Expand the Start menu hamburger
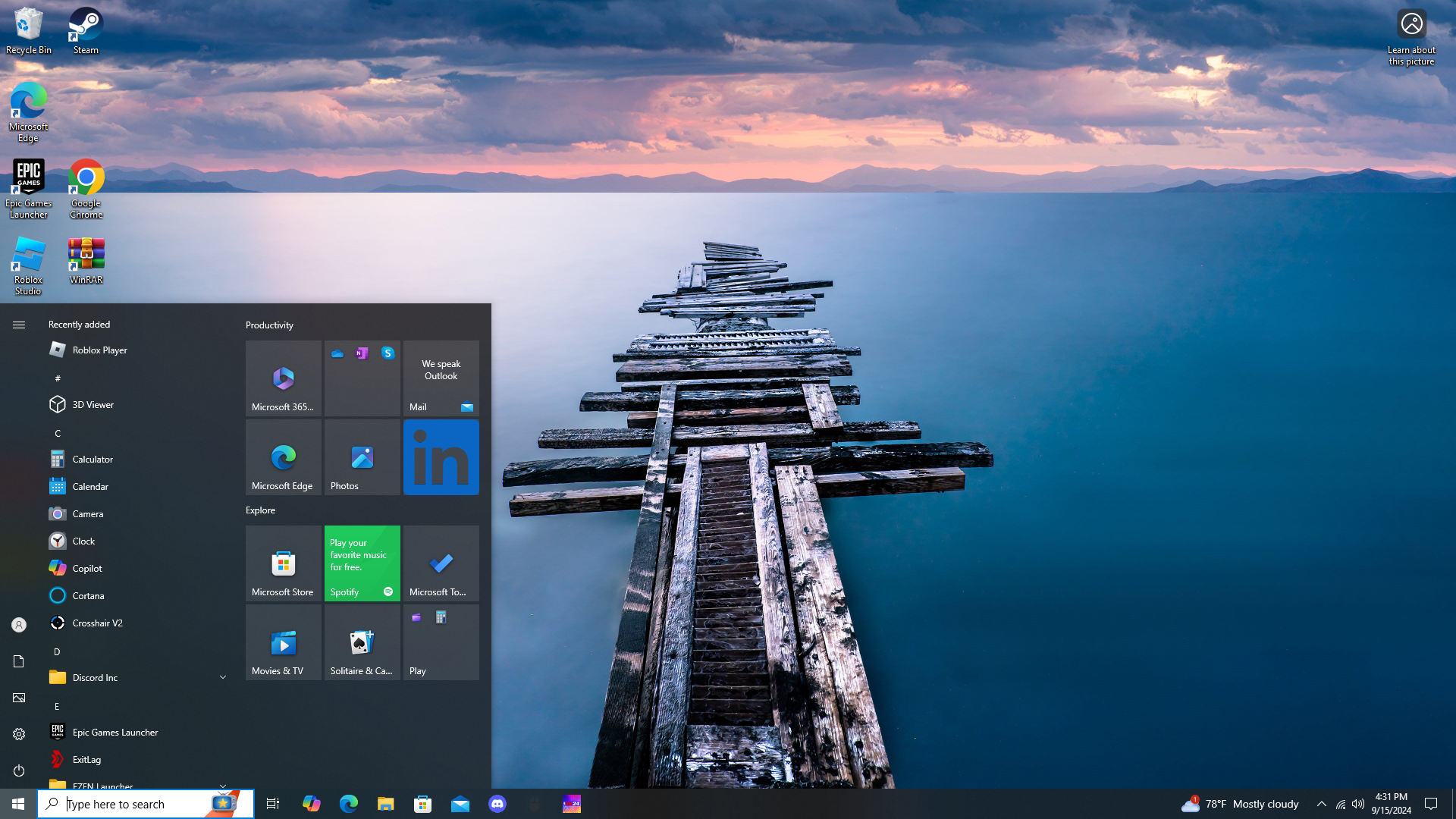This screenshot has height=819, width=1456. click(19, 325)
